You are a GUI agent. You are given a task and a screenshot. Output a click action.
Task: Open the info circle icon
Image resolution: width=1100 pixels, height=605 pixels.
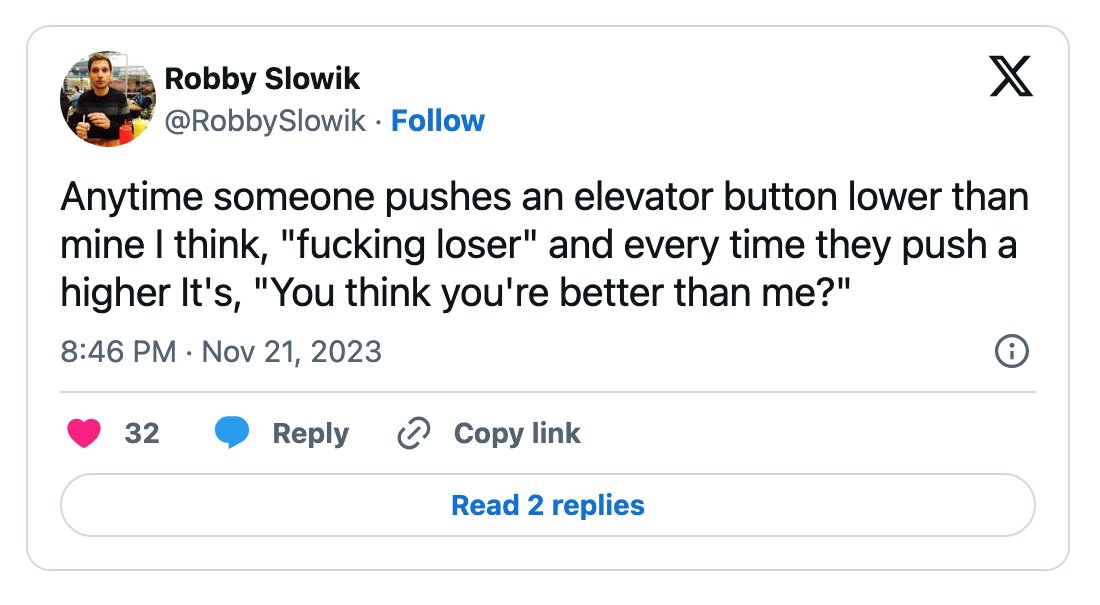pos(1012,351)
